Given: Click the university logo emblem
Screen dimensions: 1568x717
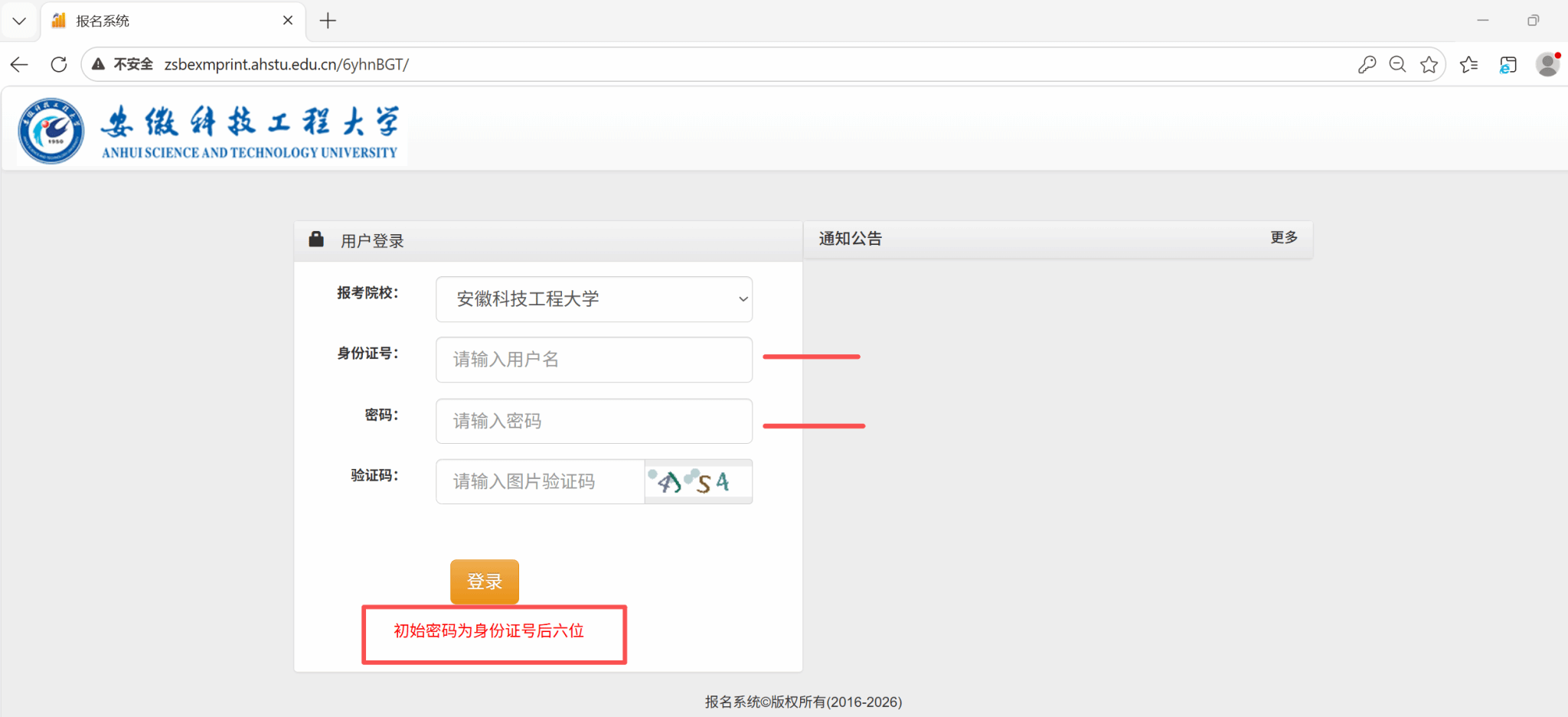Looking at the screenshot, I should click(x=51, y=131).
